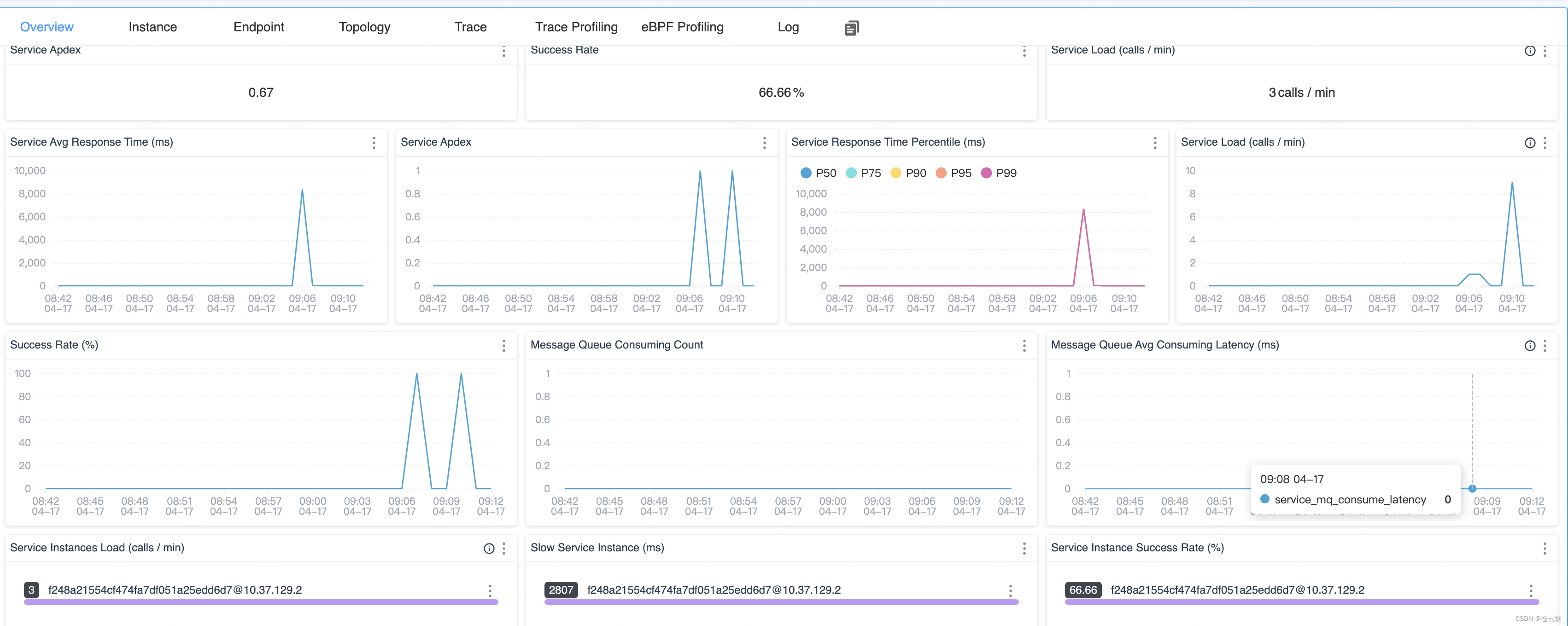Open Message Queue Consuming Count options menu
Screen dimensions: 1568x626
coord(1024,346)
